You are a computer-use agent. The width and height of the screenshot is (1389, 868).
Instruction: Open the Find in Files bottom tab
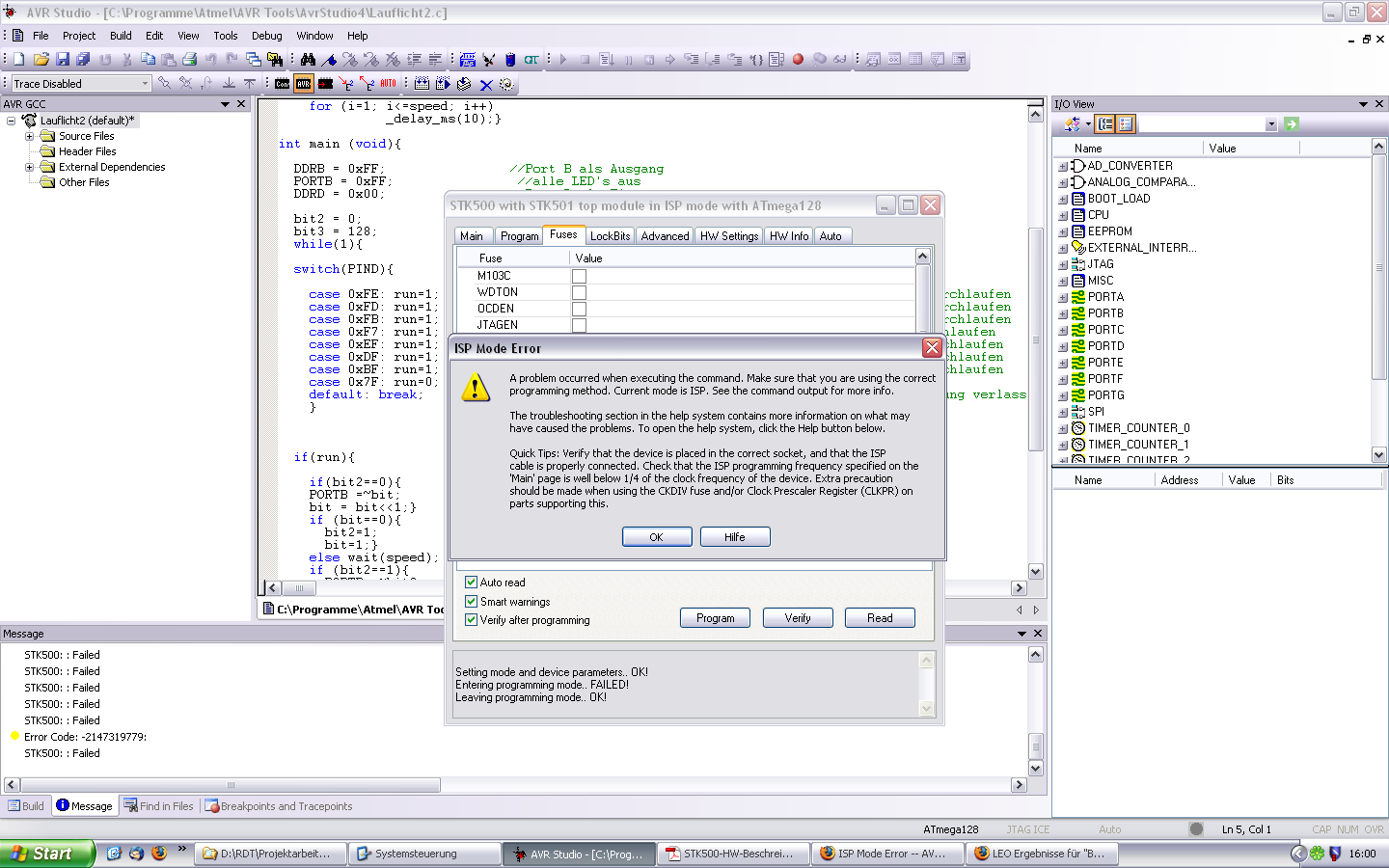click(158, 806)
